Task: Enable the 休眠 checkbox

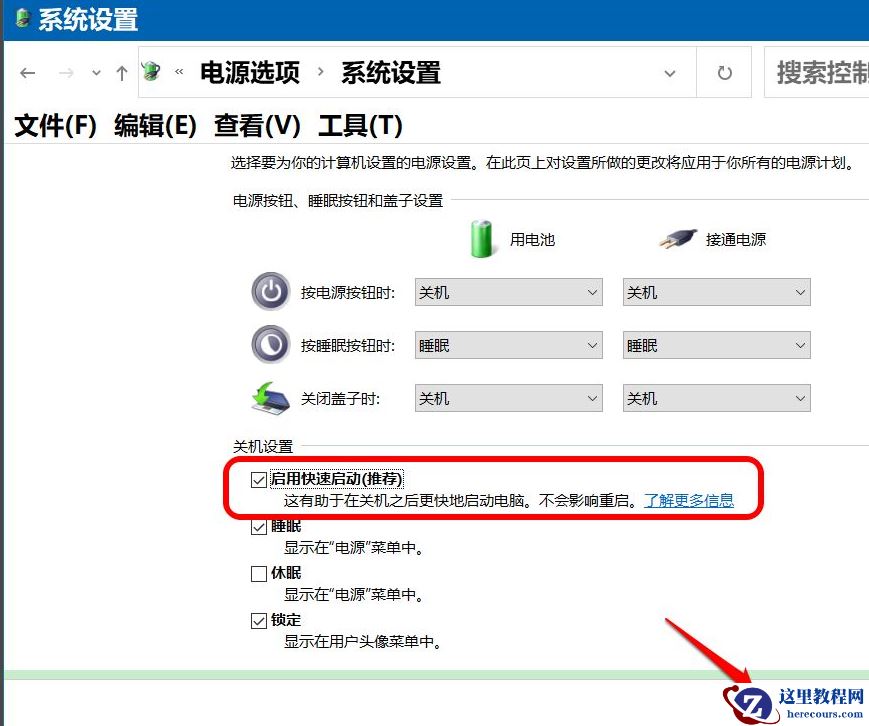Action: tap(259, 573)
